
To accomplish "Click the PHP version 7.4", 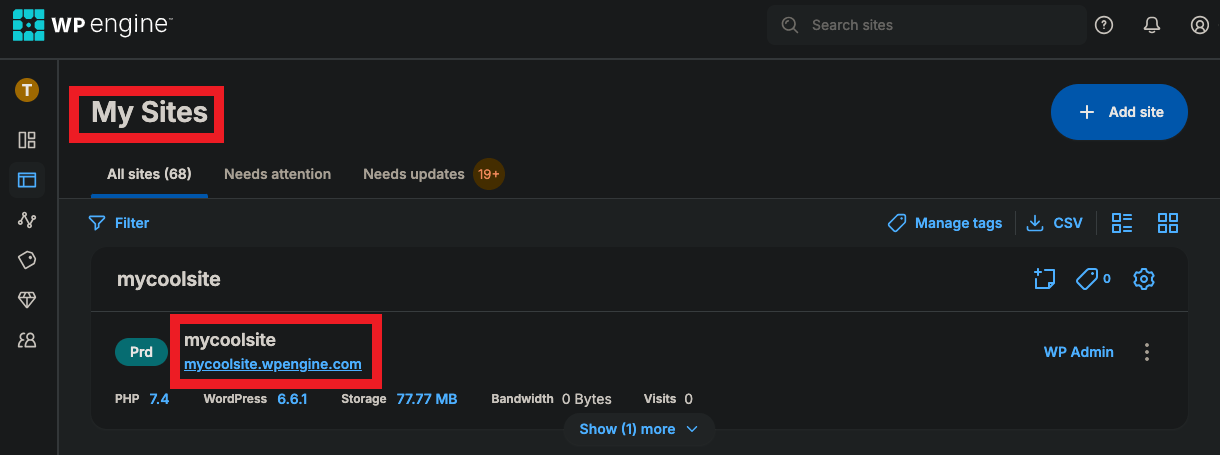I will (x=159, y=399).
